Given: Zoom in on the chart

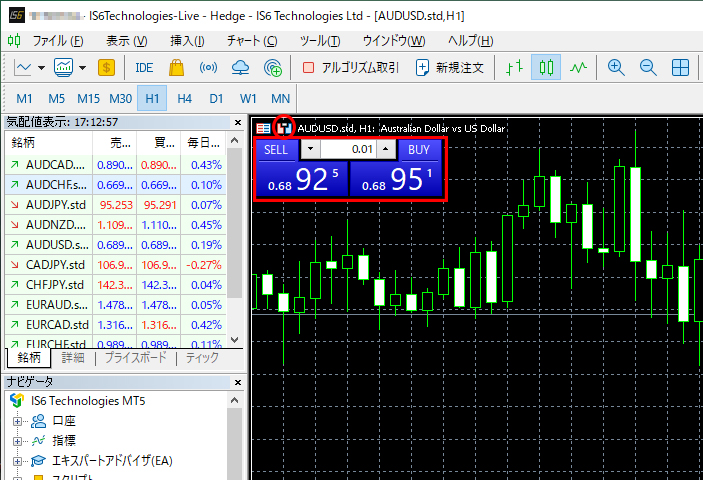Looking at the screenshot, I should click(616, 68).
